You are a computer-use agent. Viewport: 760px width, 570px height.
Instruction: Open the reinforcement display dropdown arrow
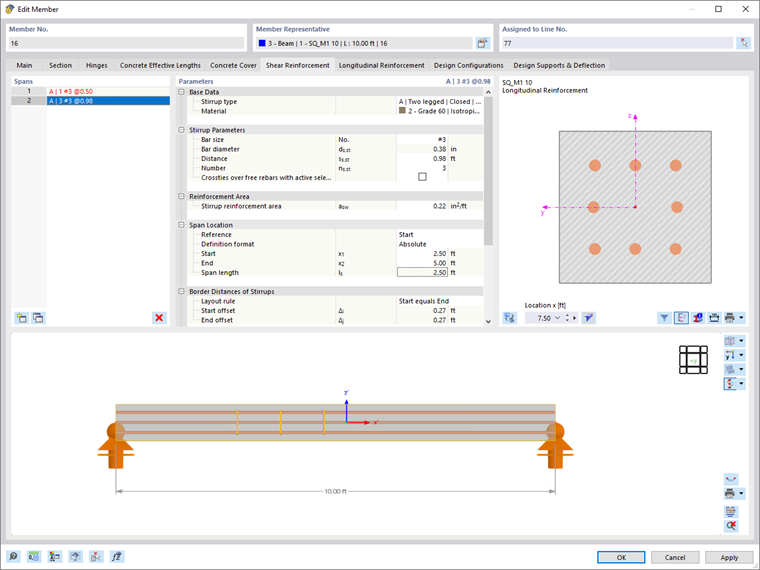click(741, 383)
